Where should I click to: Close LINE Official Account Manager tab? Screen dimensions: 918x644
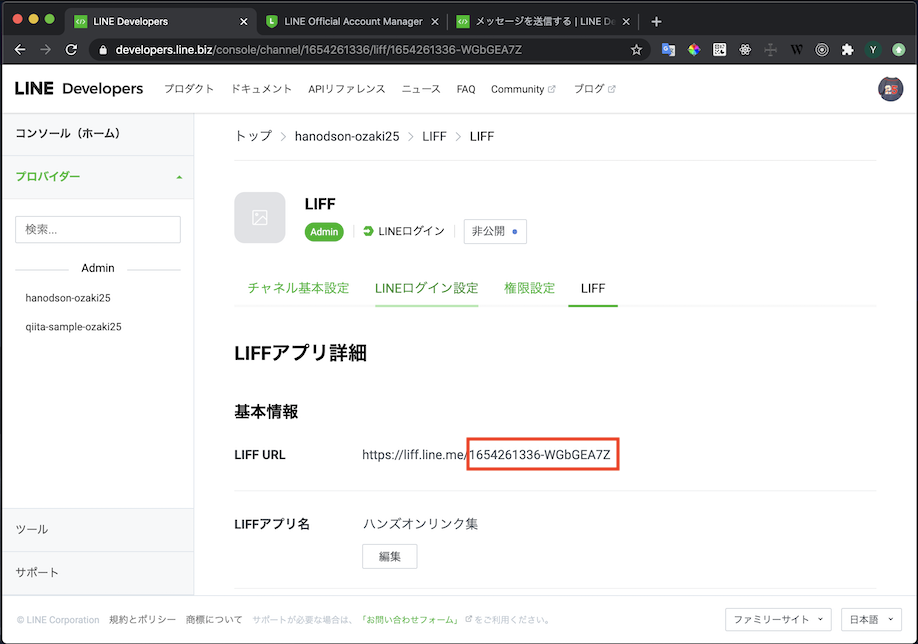pyautogui.click(x=435, y=22)
